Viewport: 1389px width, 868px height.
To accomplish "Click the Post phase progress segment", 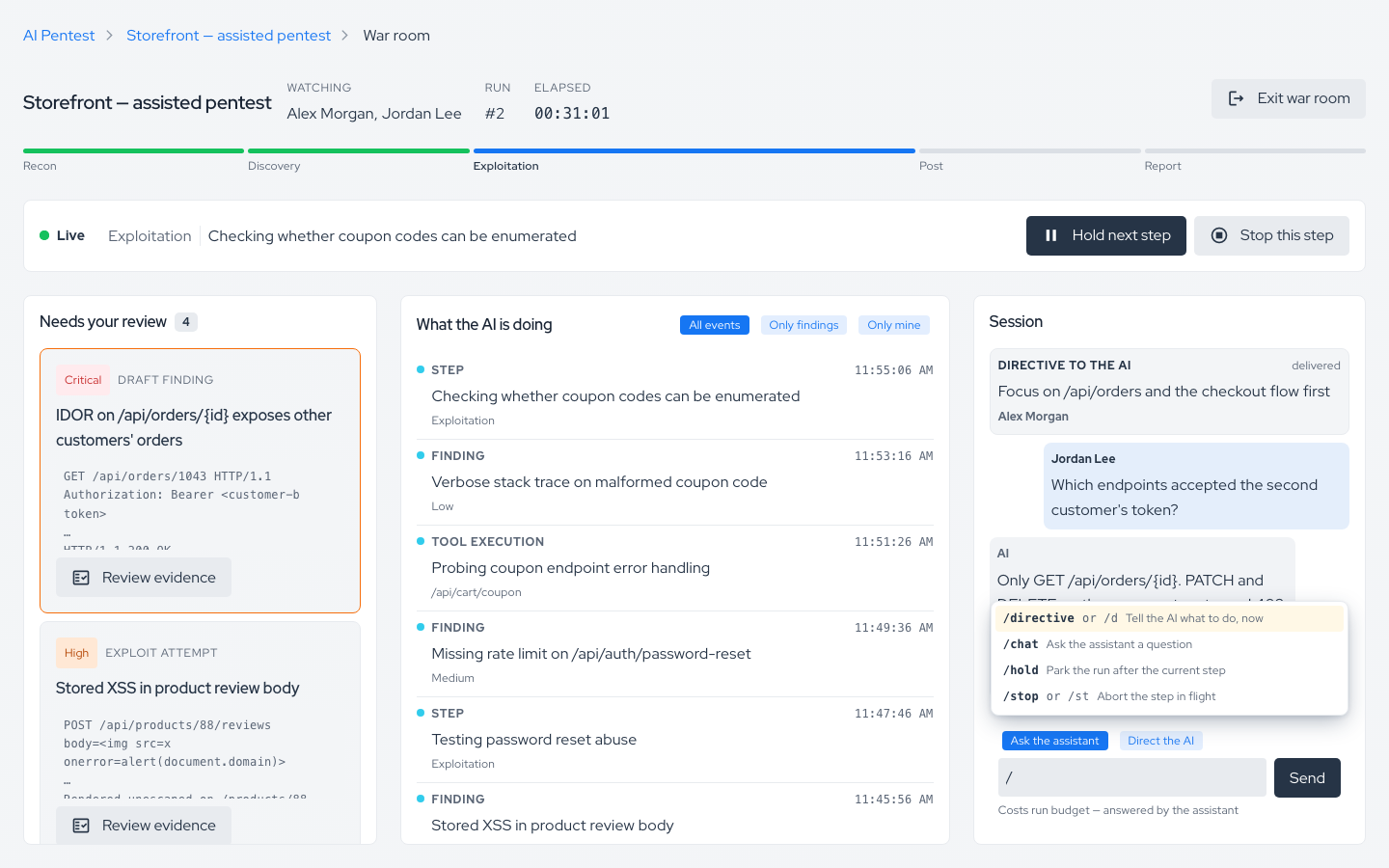I will pyautogui.click(x=1030, y=151).
